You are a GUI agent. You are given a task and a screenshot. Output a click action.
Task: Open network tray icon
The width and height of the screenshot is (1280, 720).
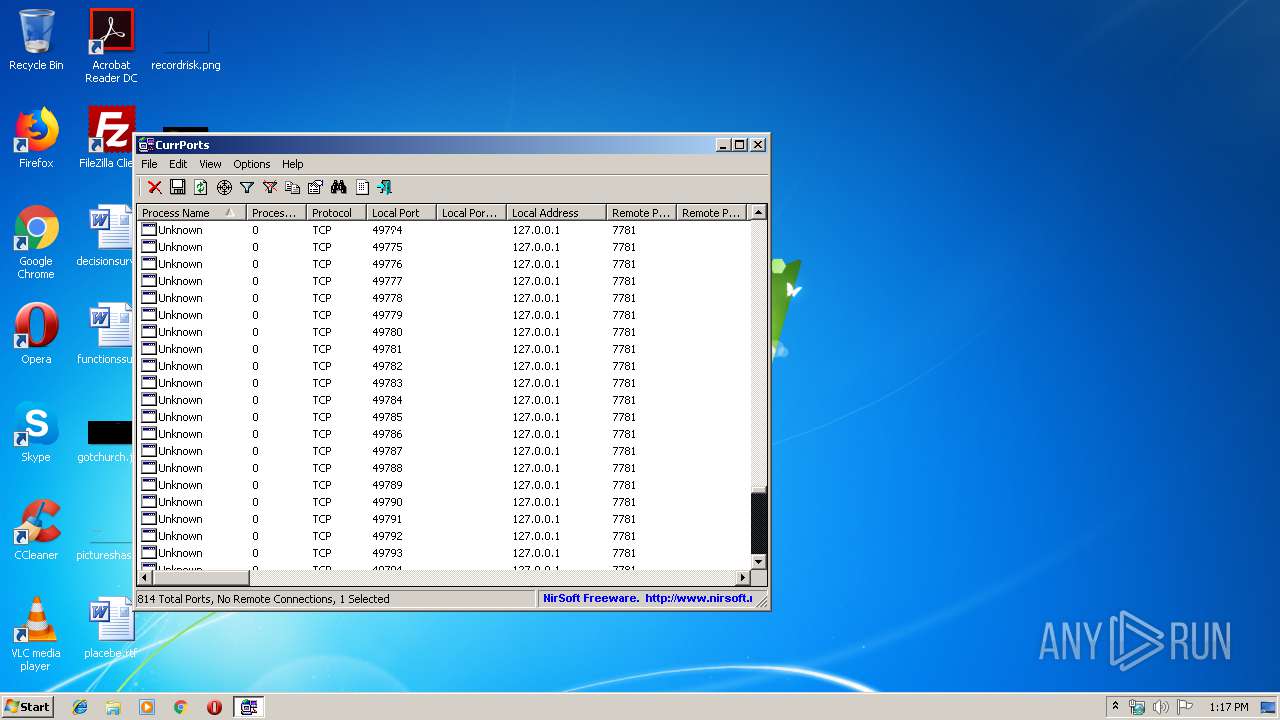pos(1137,707)
